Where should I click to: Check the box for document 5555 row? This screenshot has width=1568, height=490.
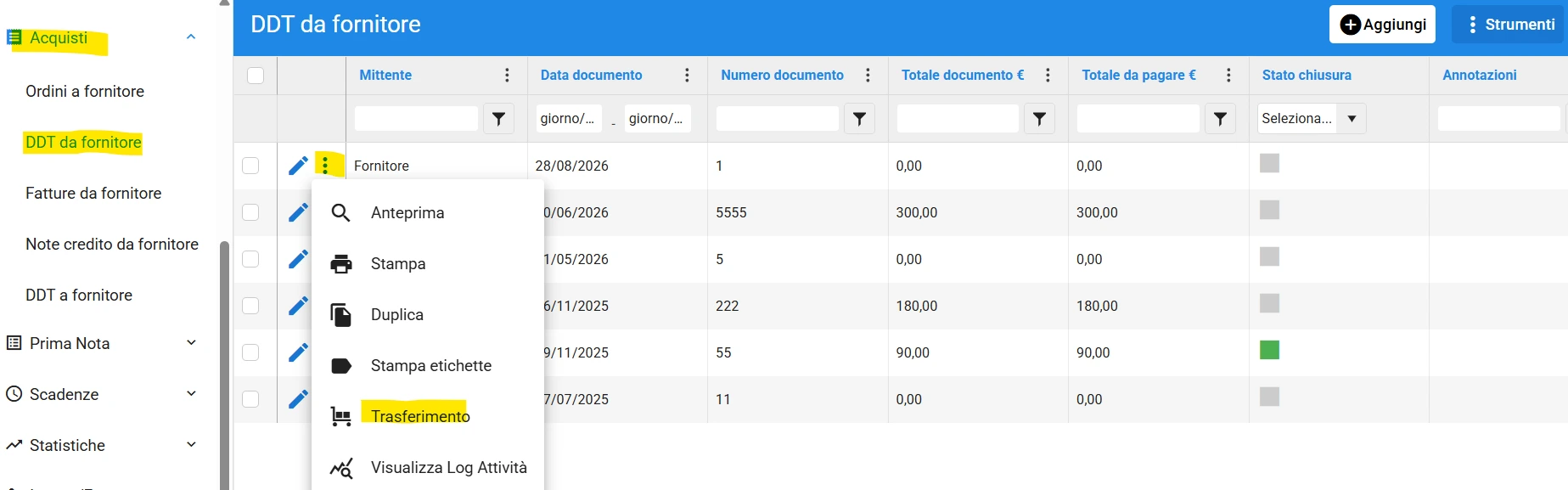point(250,212)
